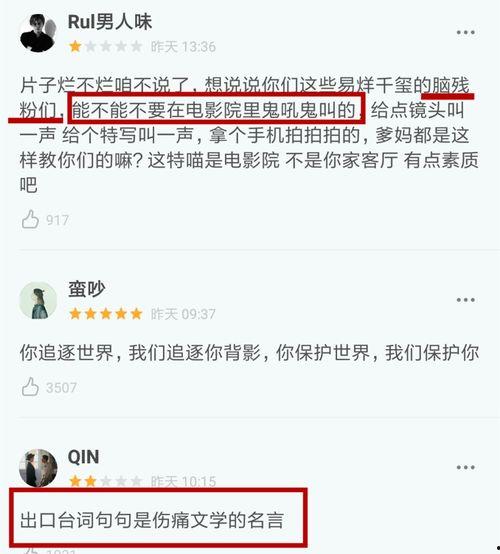Viewport: 500px width, 554px height.
Task: Click the five-star rating on 蛮吵 review
Action: point(106,313)
